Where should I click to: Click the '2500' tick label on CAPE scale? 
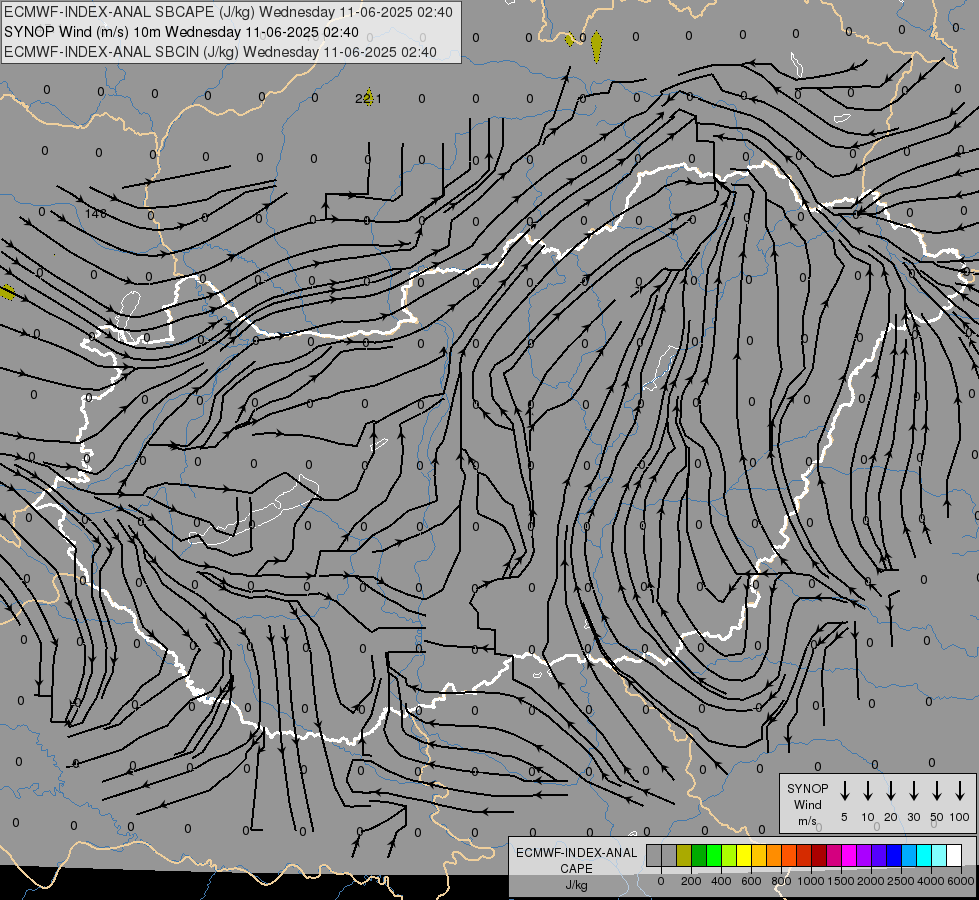[901, 881]
